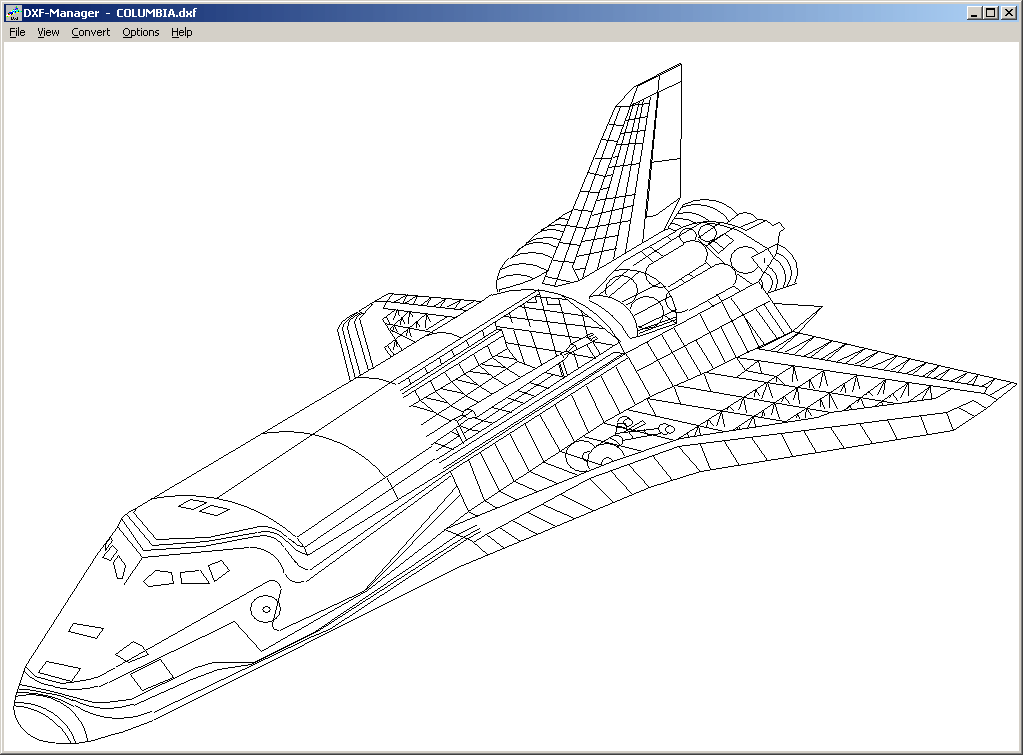Maximize the DXF-Manager window
Screen dimensions: 1023x755
coord(991,13)
